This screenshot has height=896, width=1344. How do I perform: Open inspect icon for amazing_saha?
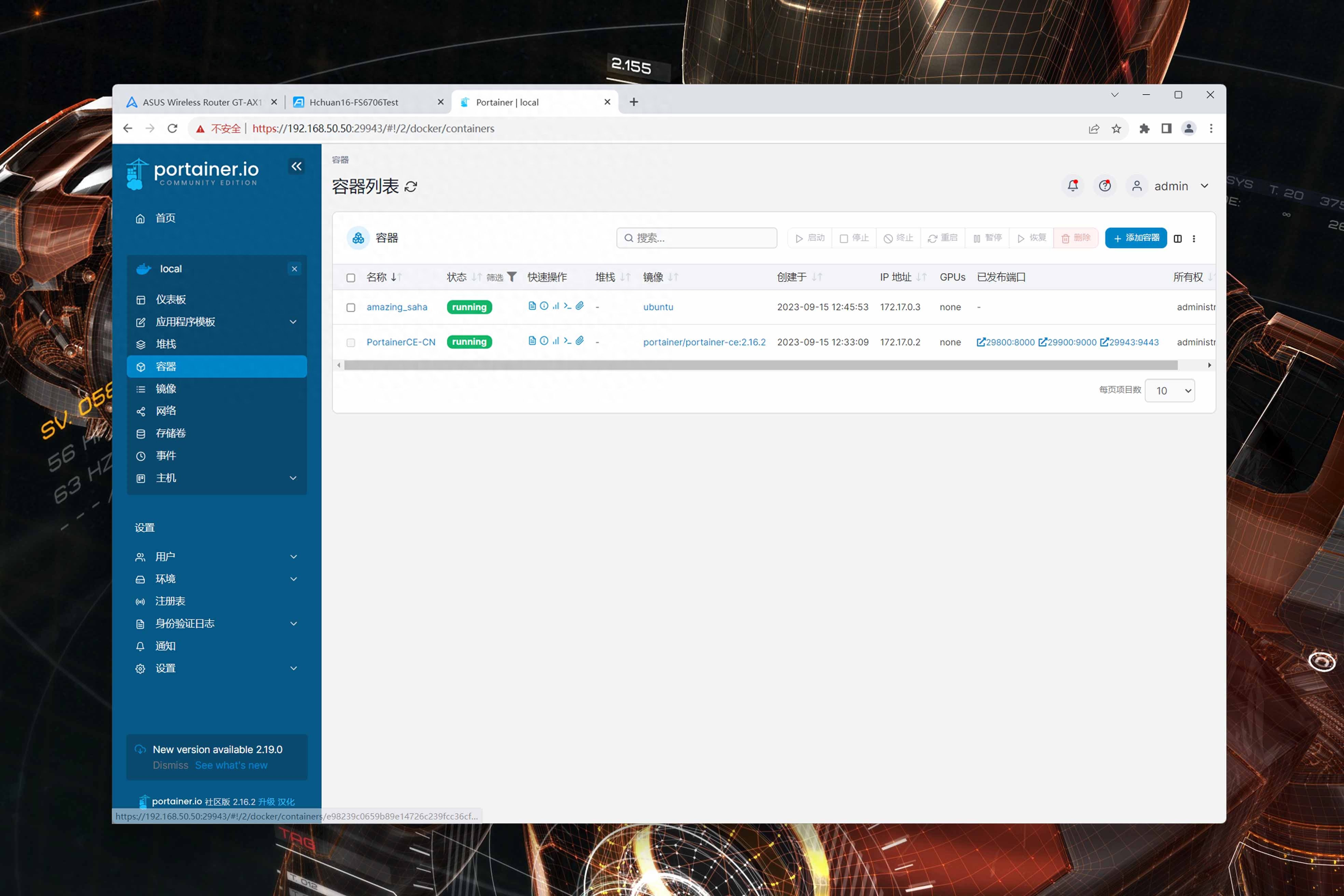tap(544, 306)
